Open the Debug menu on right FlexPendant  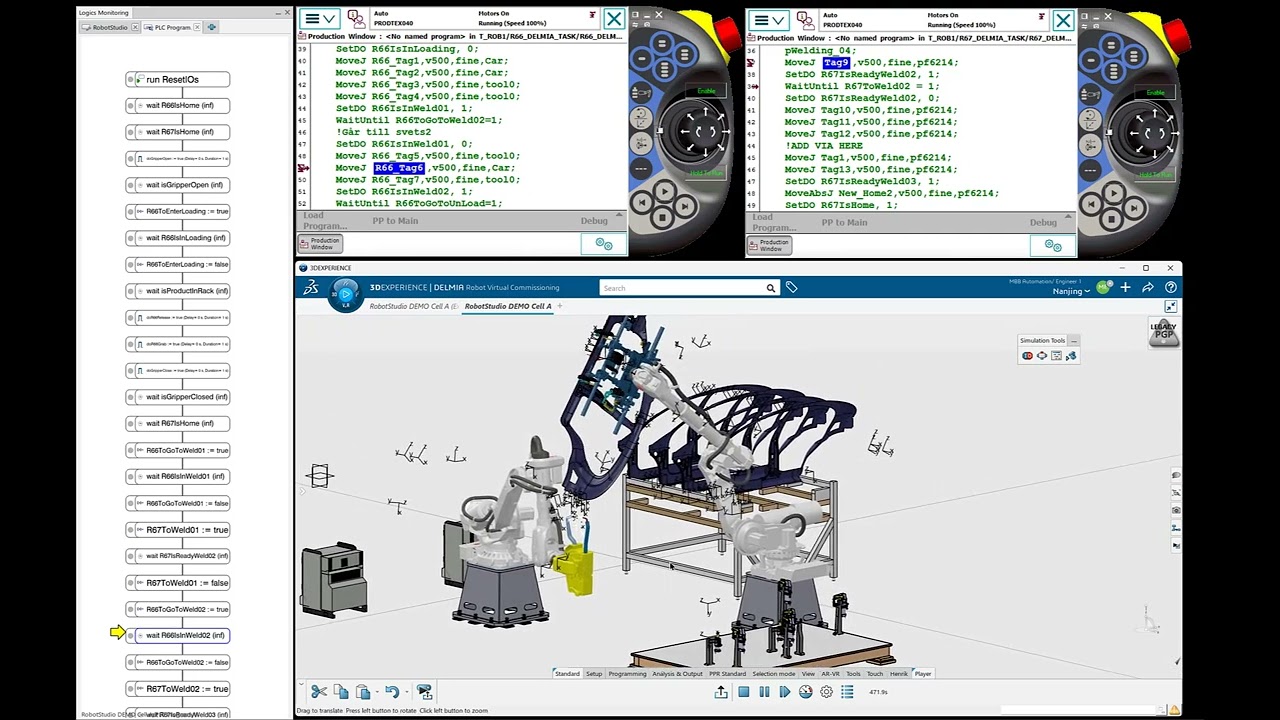click(x=1043, y=222)
